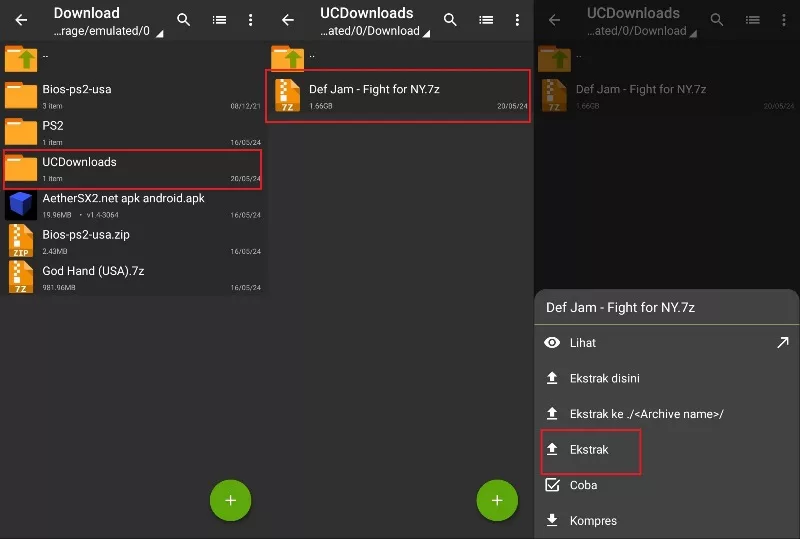Click 19.96MB size under AetherSX2 apk
800x539 pixels.
pos(57,215)
